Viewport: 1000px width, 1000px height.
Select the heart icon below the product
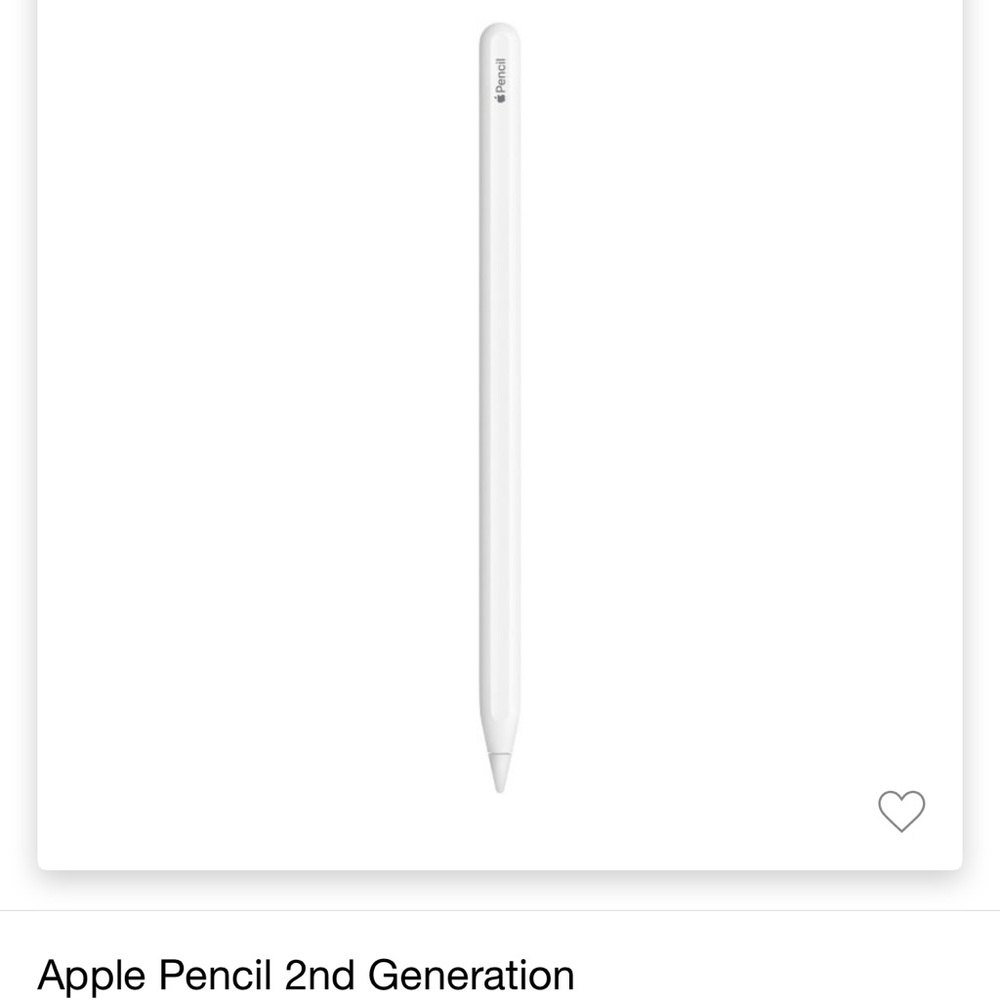901,812
